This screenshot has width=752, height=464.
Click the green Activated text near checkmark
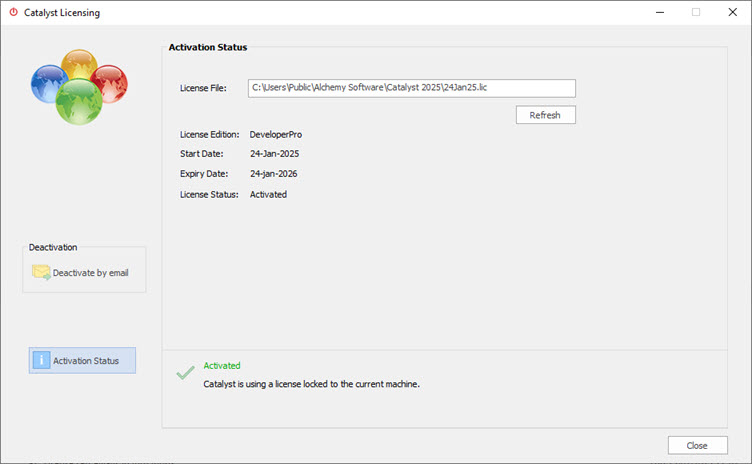pos(222,366)
